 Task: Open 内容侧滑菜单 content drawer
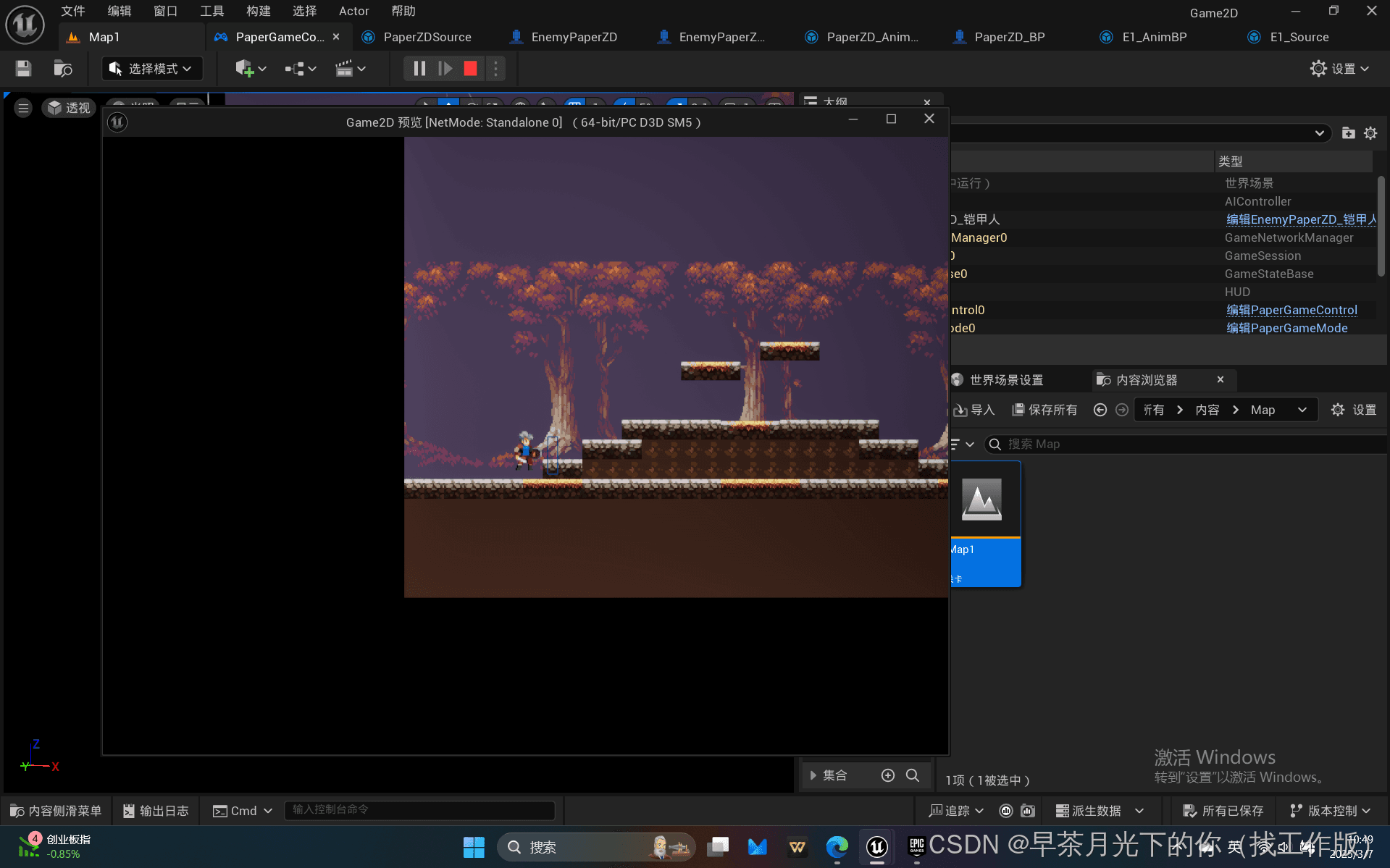coord(56,811)
